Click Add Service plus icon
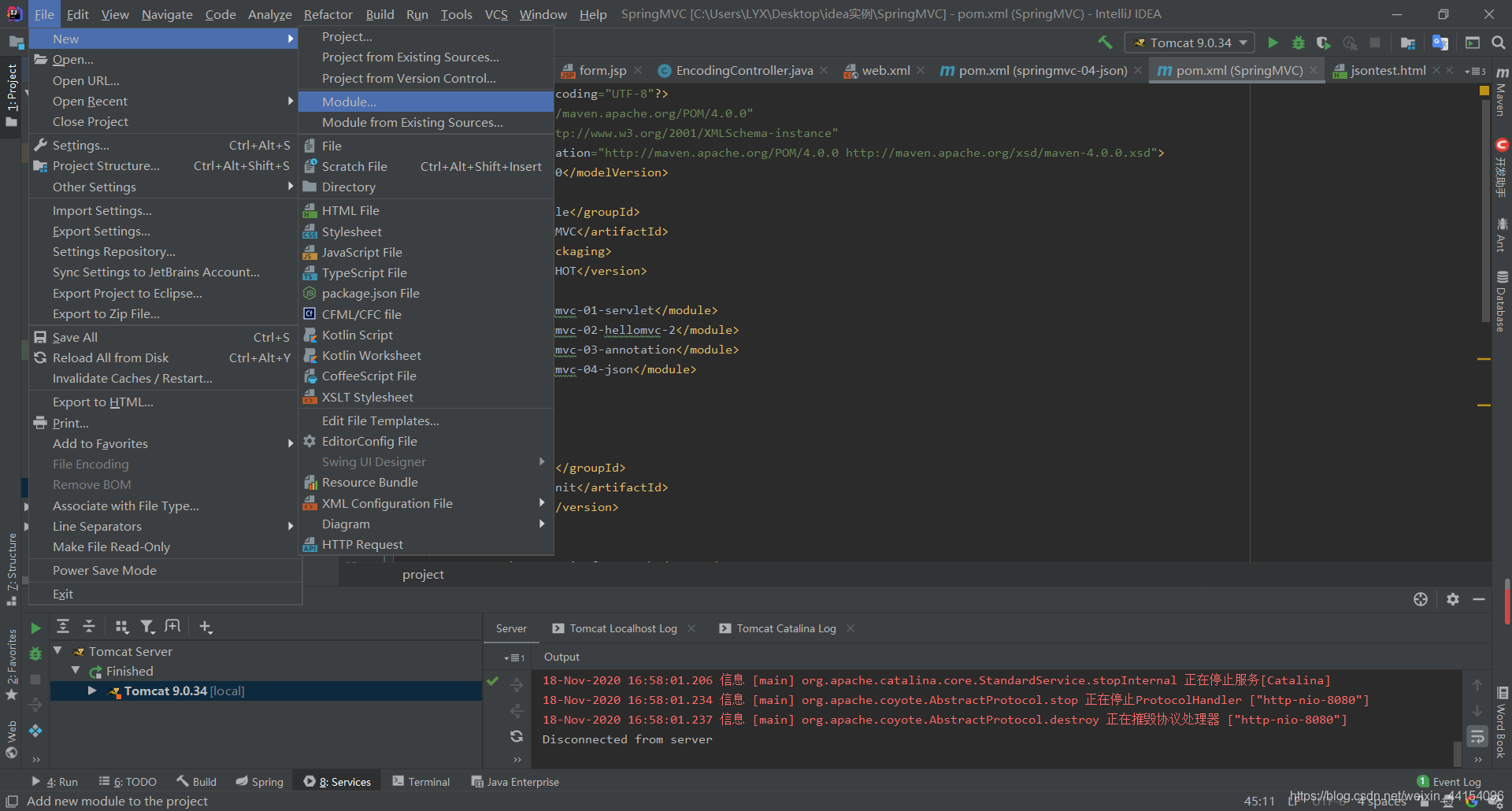This screenshot has width=1512, height=811. (206, 626)
